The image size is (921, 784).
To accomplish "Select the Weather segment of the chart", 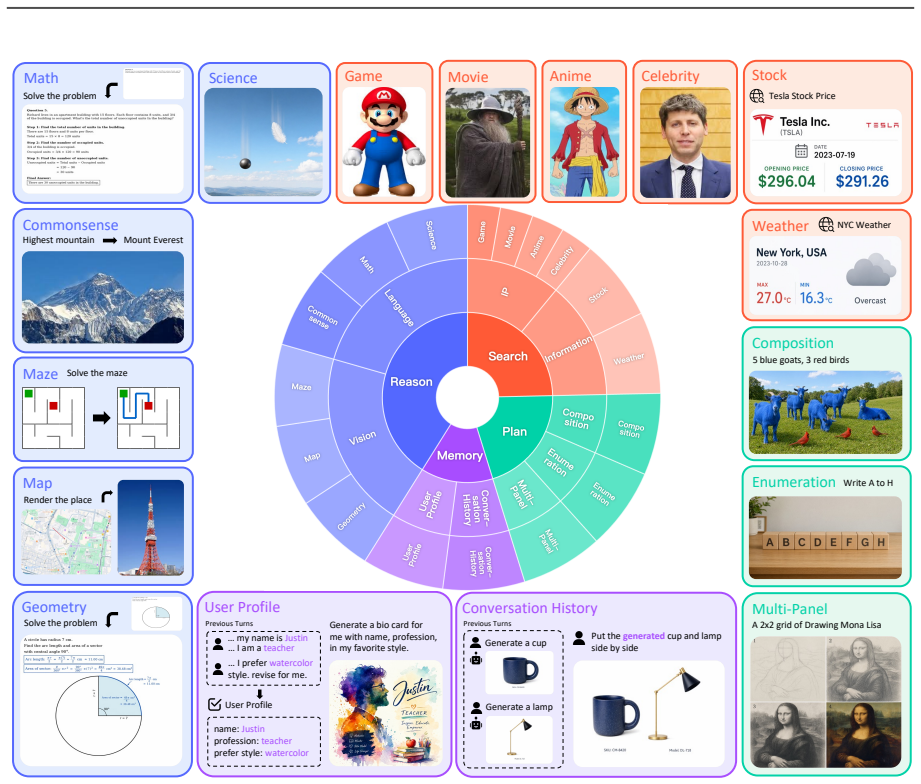I will [x=628, y=359].
